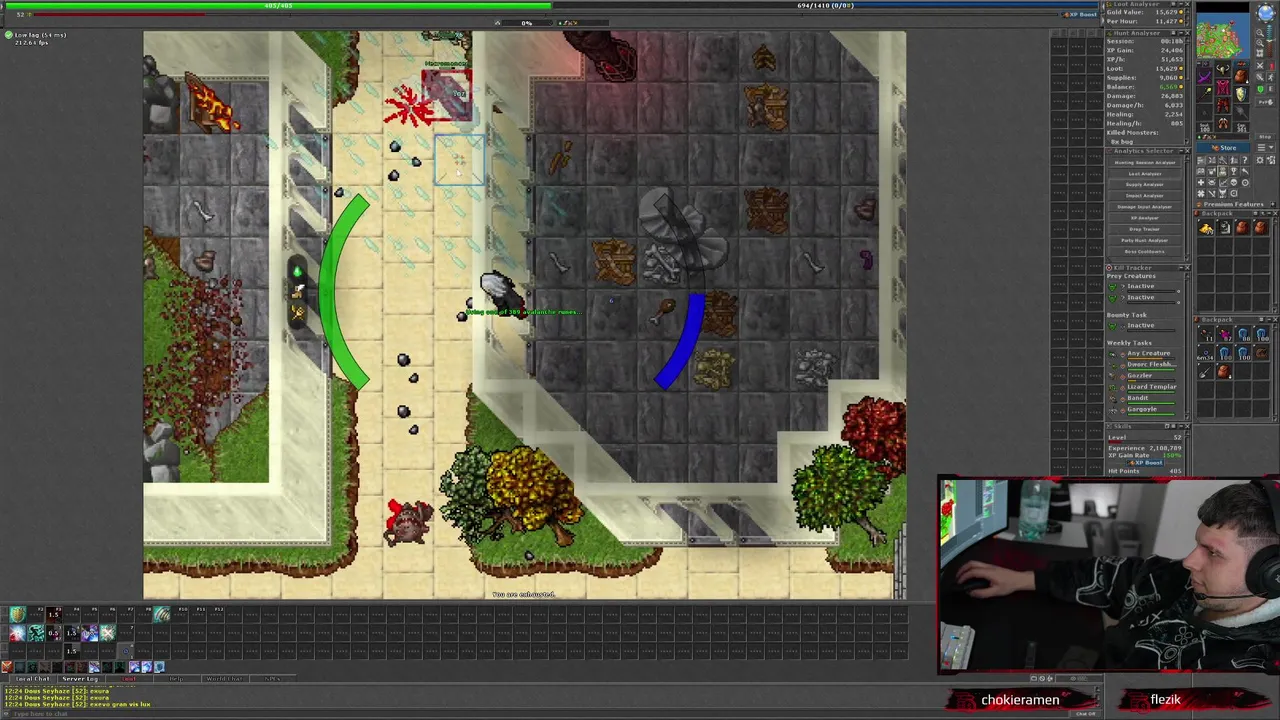Collapse the Hunt Analyser panel
The image size is (1280, 720).
coord(1180,33)
